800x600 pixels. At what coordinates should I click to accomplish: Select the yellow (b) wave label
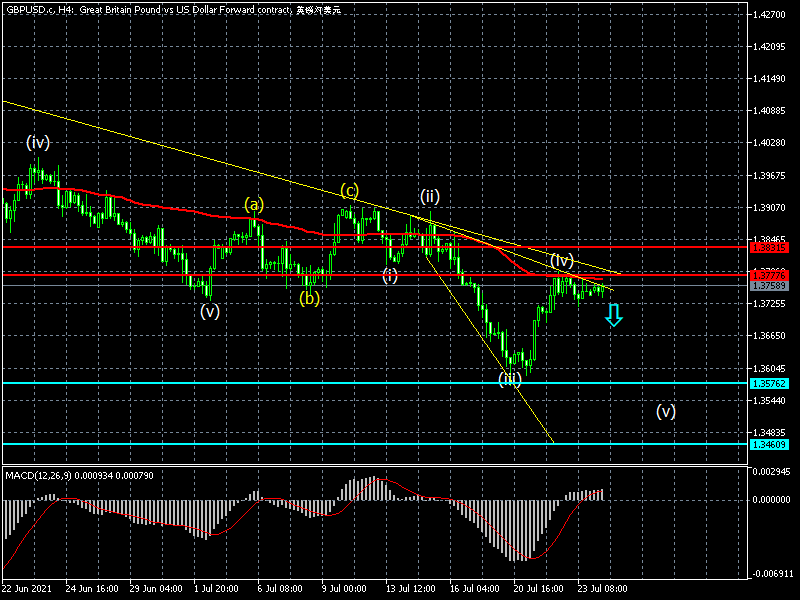click(310, 297)
